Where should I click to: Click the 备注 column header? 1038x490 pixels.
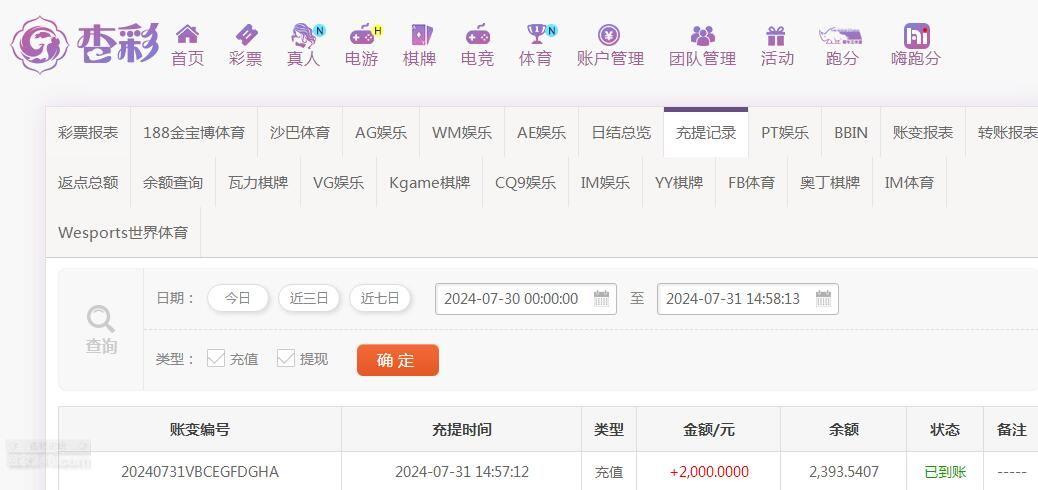tap(1011, 430)
